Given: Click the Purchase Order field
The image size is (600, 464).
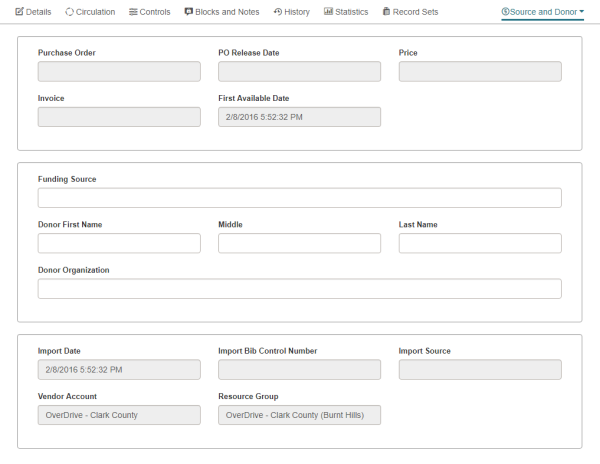Looking at the screenshot, I should (x=119, y=72).
